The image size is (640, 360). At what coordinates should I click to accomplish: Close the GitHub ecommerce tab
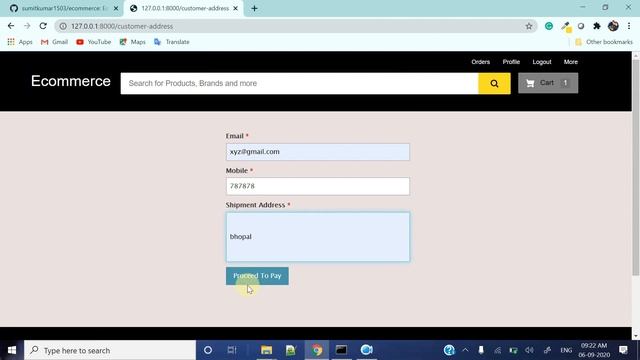116,8
